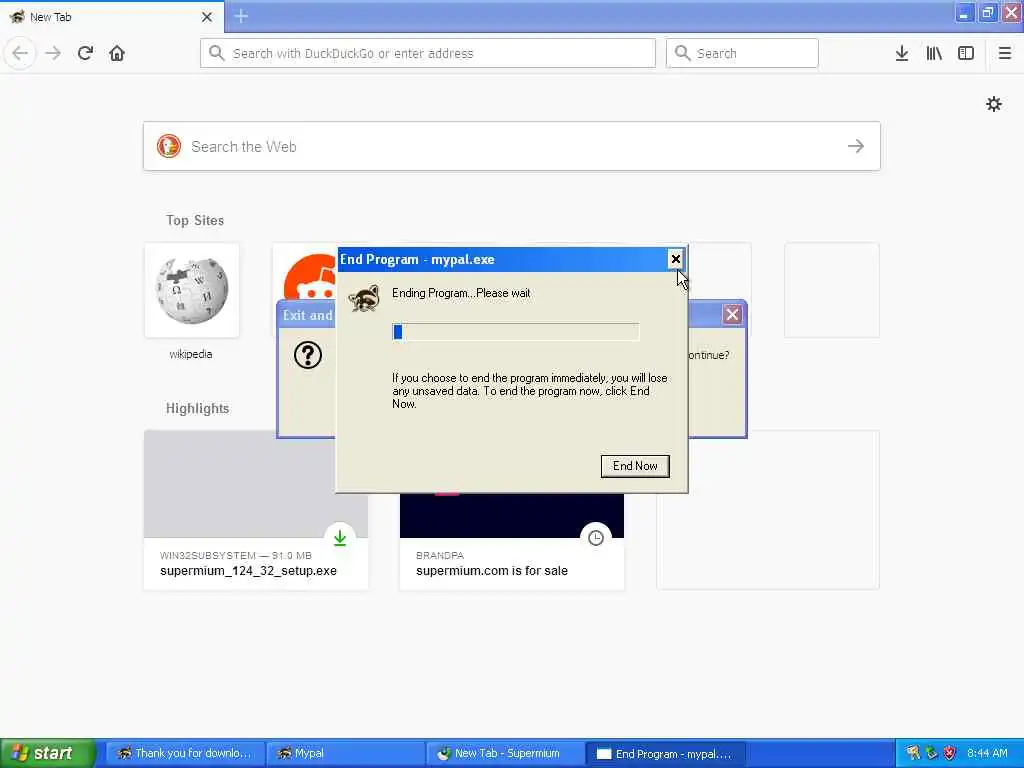This screenshot has width=1024, height=768.
Task: Open a new tab with plus button
Action: [241, 16]
